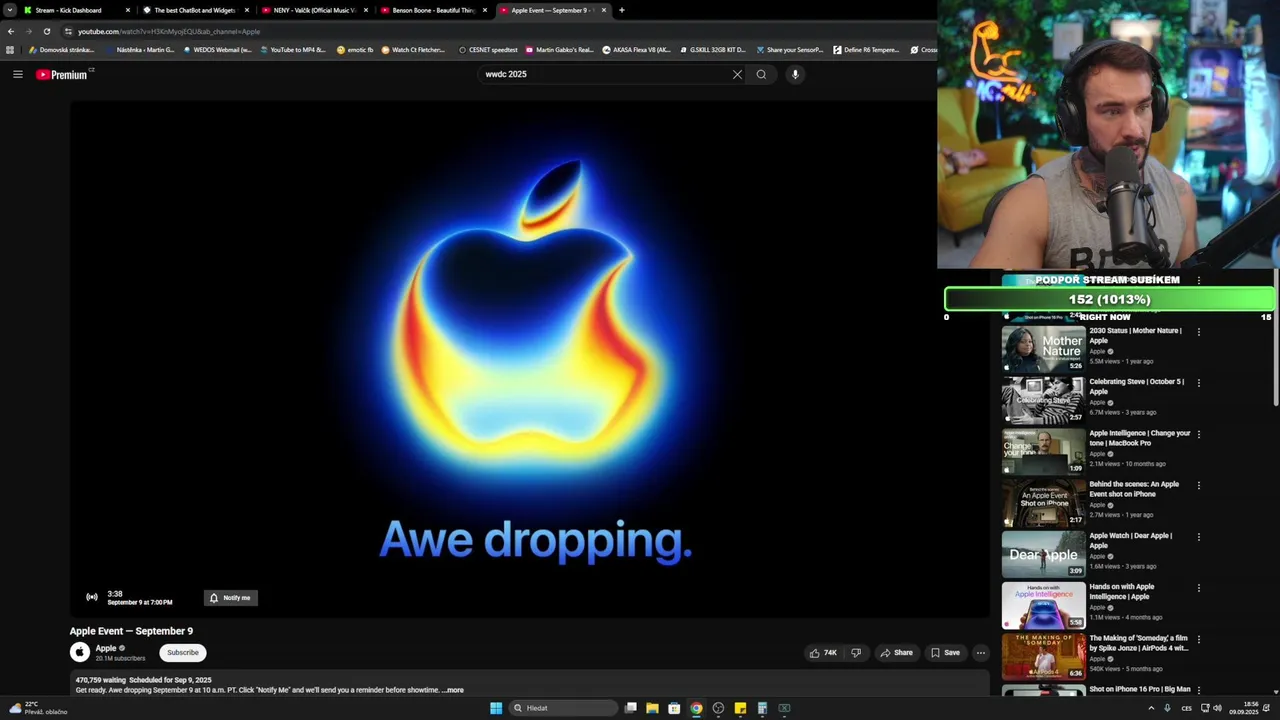Toggle microphone icon in system tray

tap(1166, 708)
